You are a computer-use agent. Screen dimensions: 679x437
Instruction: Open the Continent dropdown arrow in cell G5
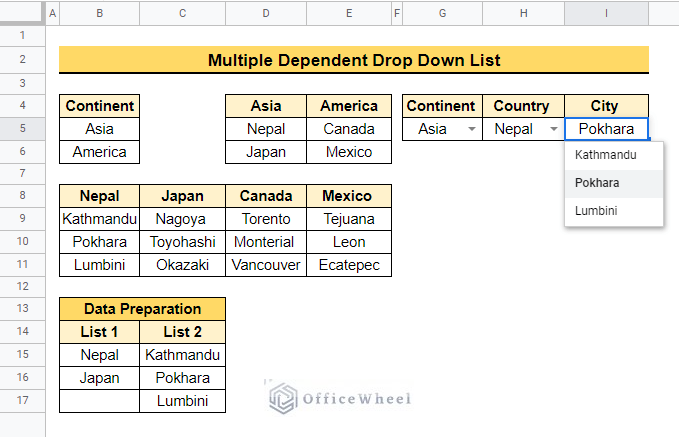tap(471, 129)
